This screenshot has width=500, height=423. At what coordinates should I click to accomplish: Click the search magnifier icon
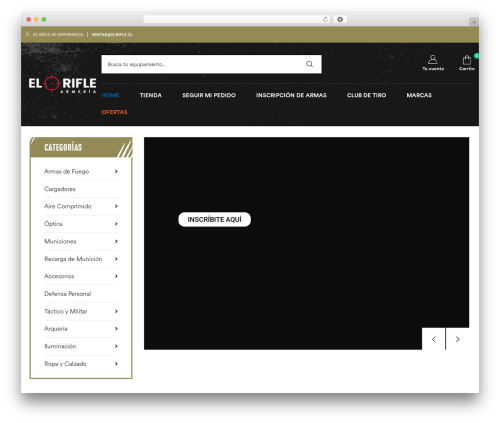309,64
